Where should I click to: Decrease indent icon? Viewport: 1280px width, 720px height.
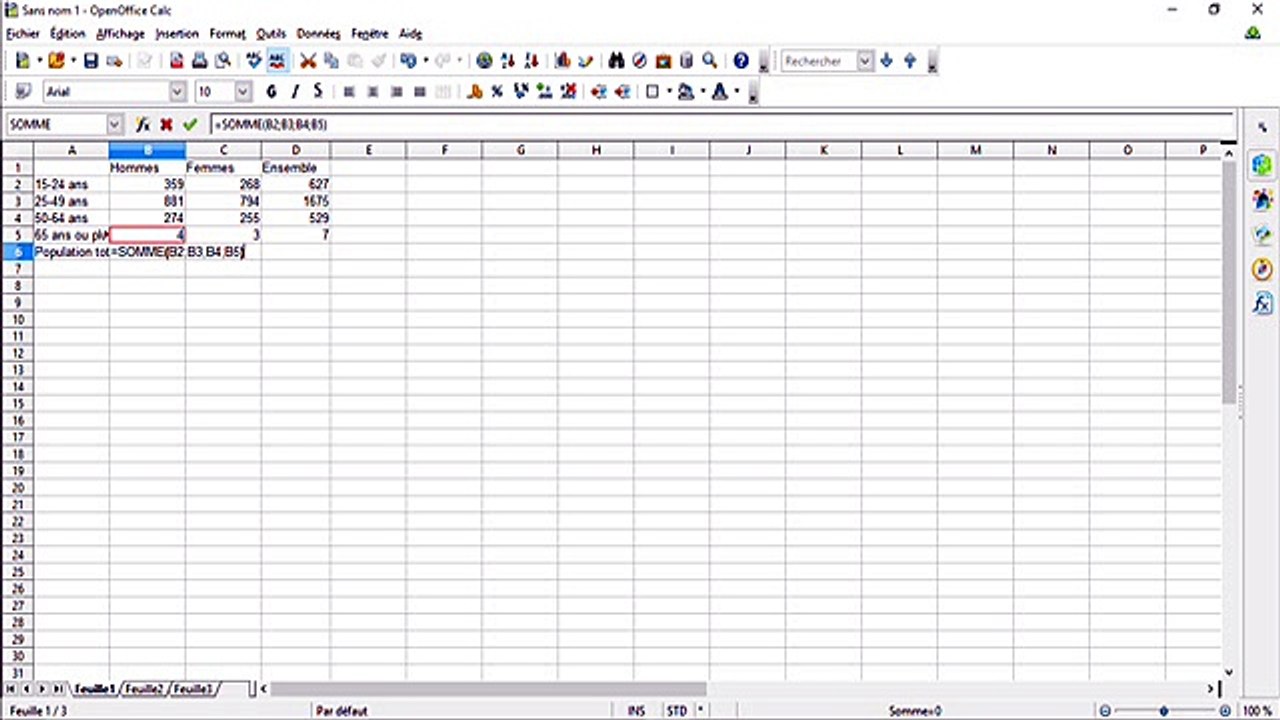[x=598, y=92]
